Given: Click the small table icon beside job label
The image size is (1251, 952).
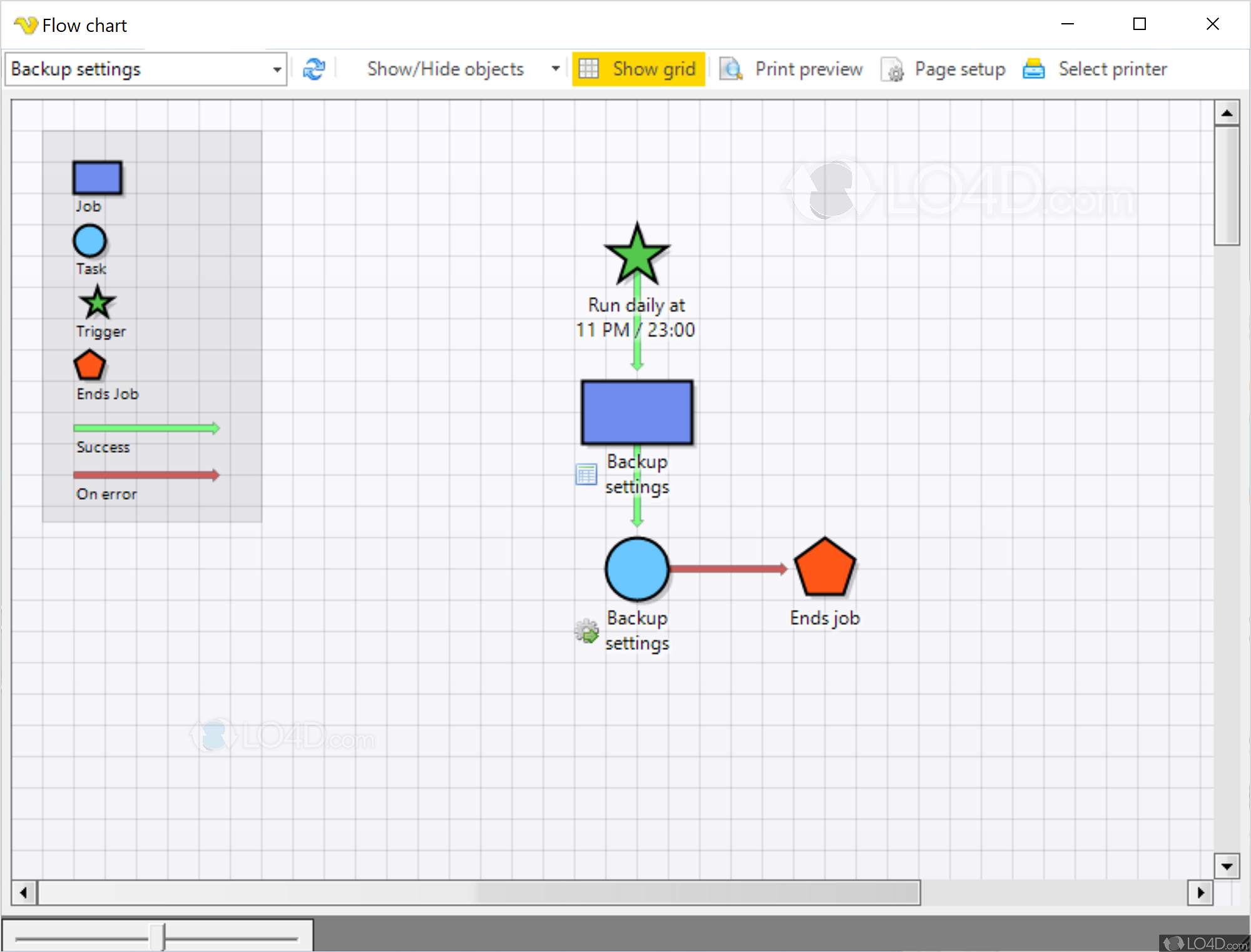Looking at the screenshot, I should 586,475.
